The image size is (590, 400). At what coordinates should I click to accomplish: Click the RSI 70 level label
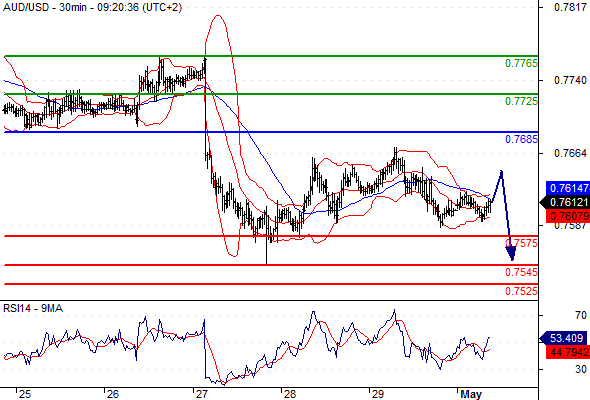pos(581,315)
